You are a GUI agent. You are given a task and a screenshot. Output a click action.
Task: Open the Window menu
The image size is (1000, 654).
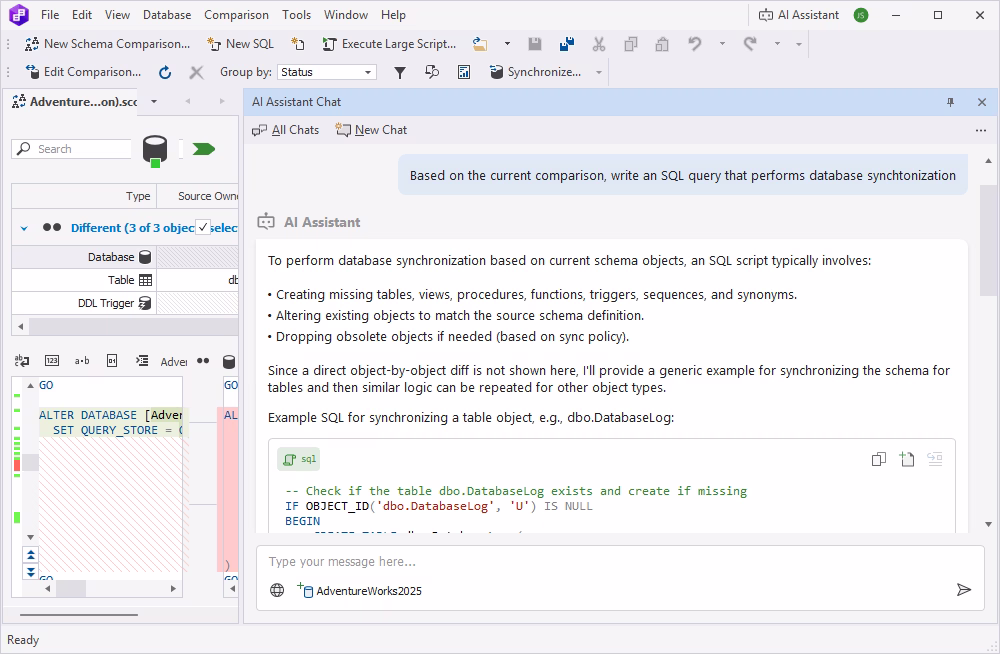(346, 15)
